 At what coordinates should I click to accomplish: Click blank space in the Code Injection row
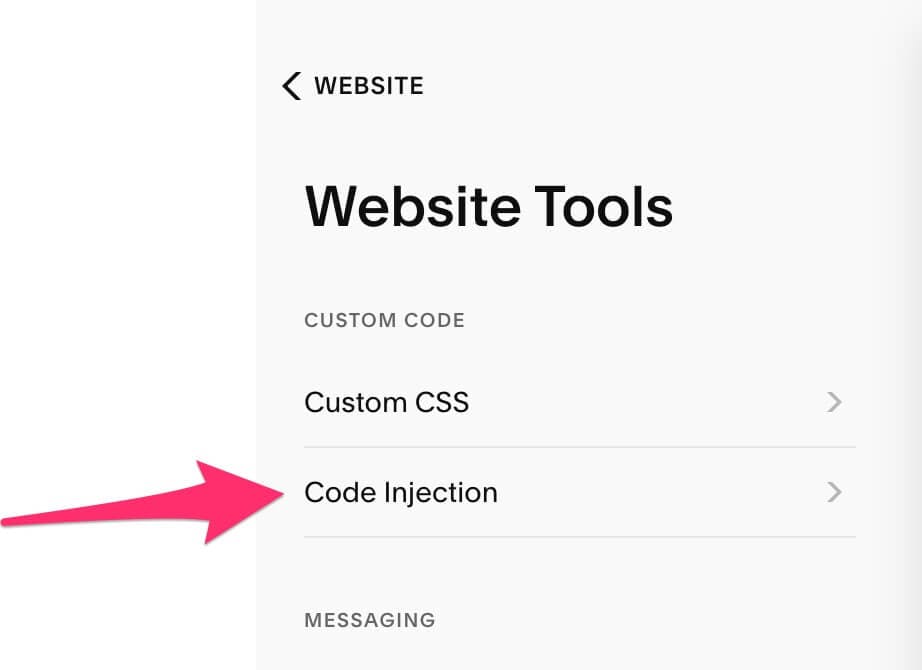tap(659, 492)
